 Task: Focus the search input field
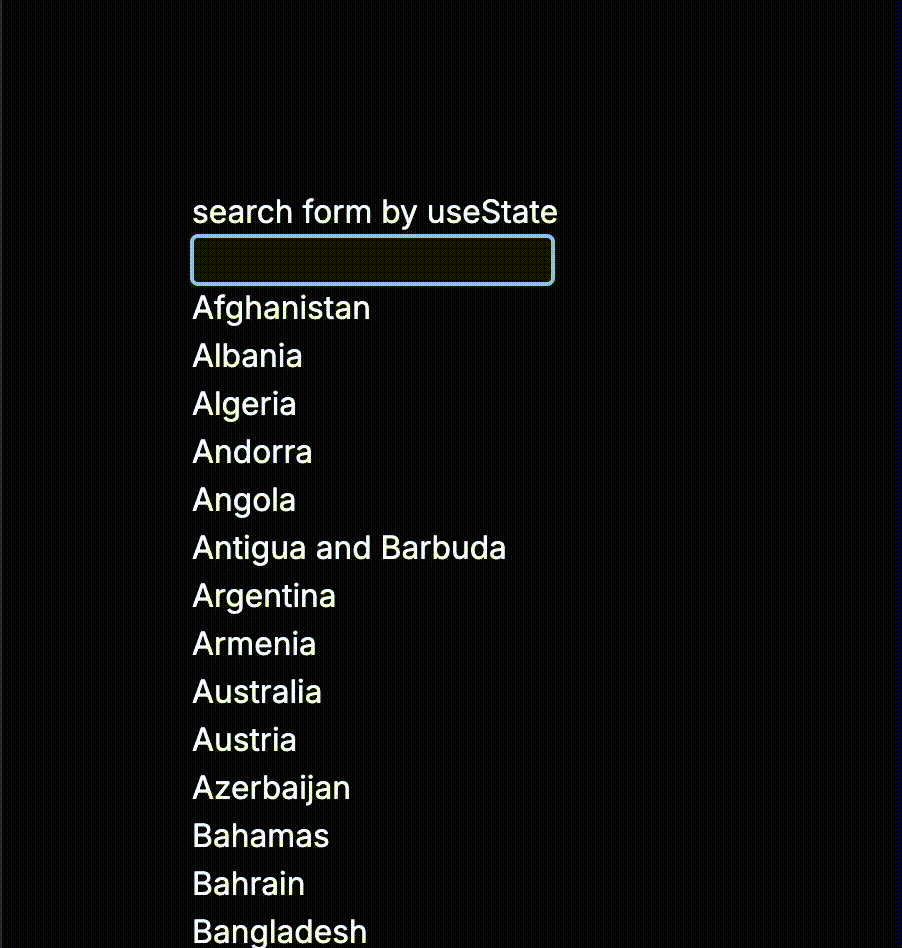coord(372,260)
